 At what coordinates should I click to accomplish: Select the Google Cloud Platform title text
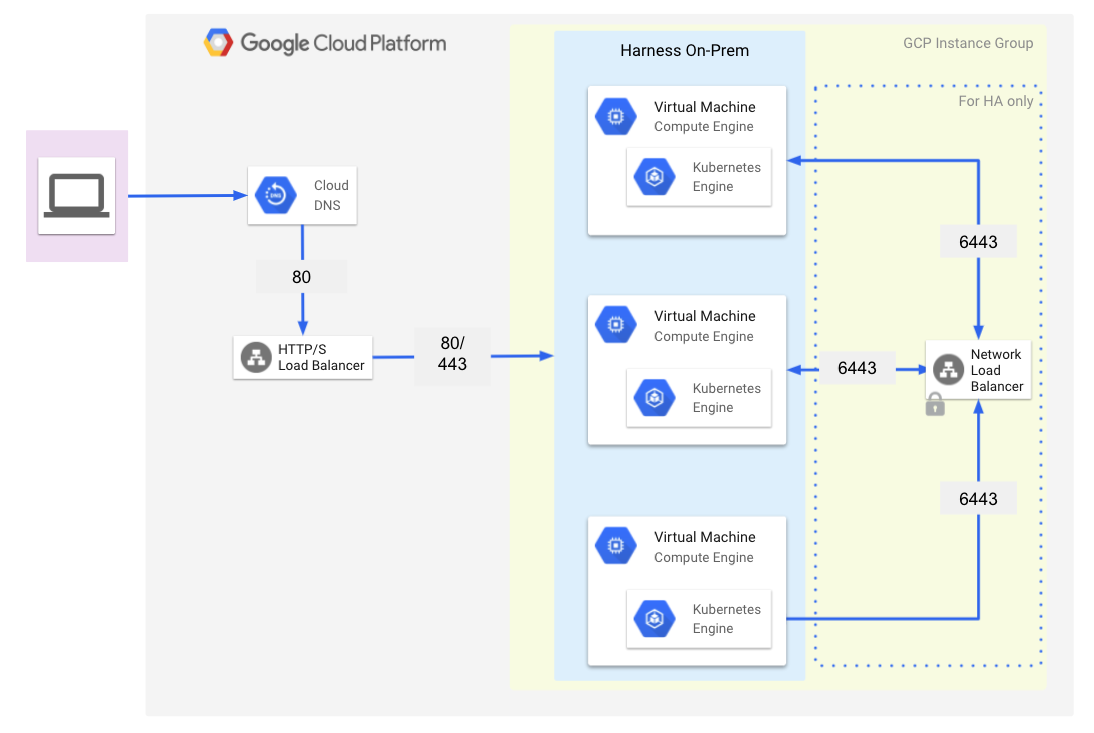tap(343, 44)
